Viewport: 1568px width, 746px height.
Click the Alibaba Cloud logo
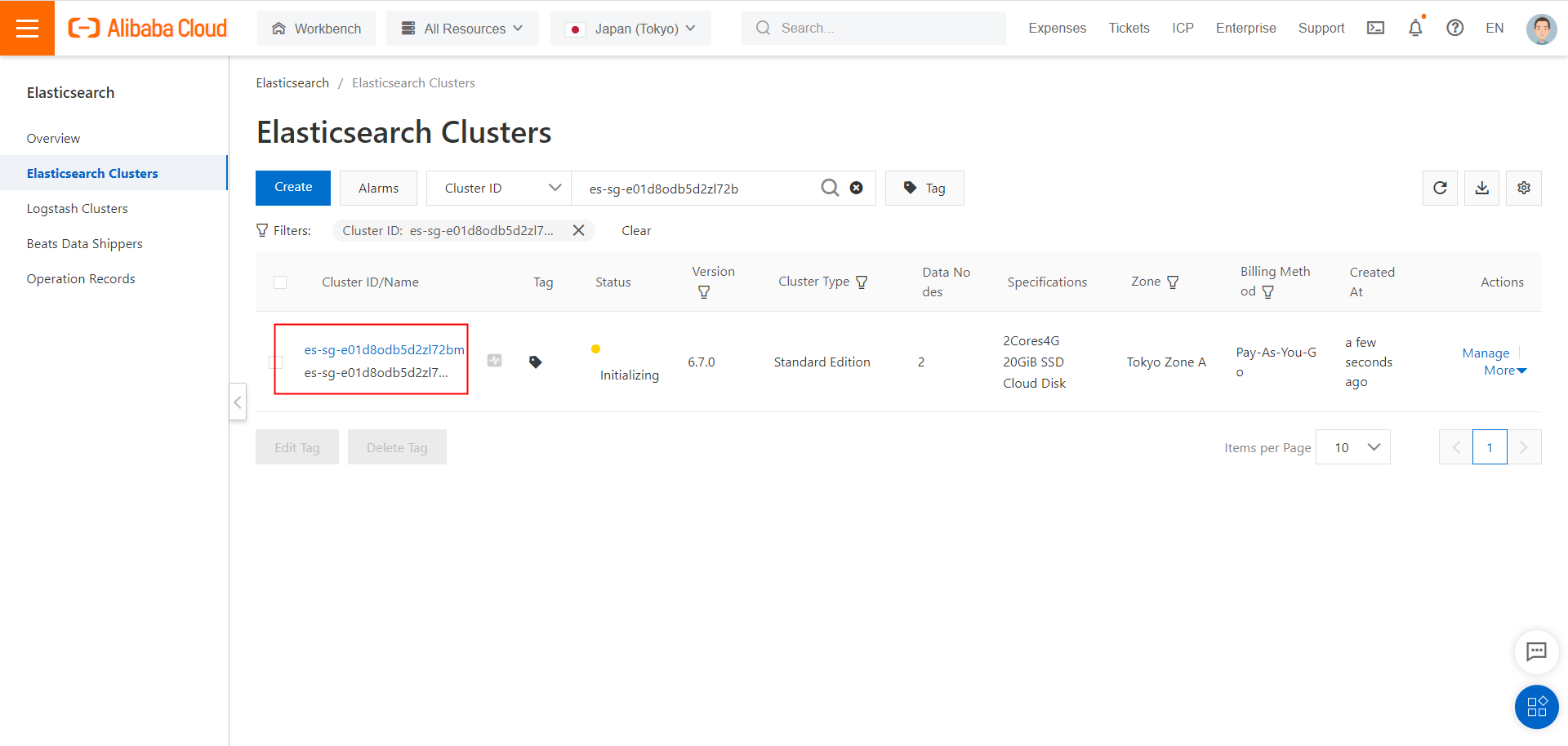[x=148, y=28]
